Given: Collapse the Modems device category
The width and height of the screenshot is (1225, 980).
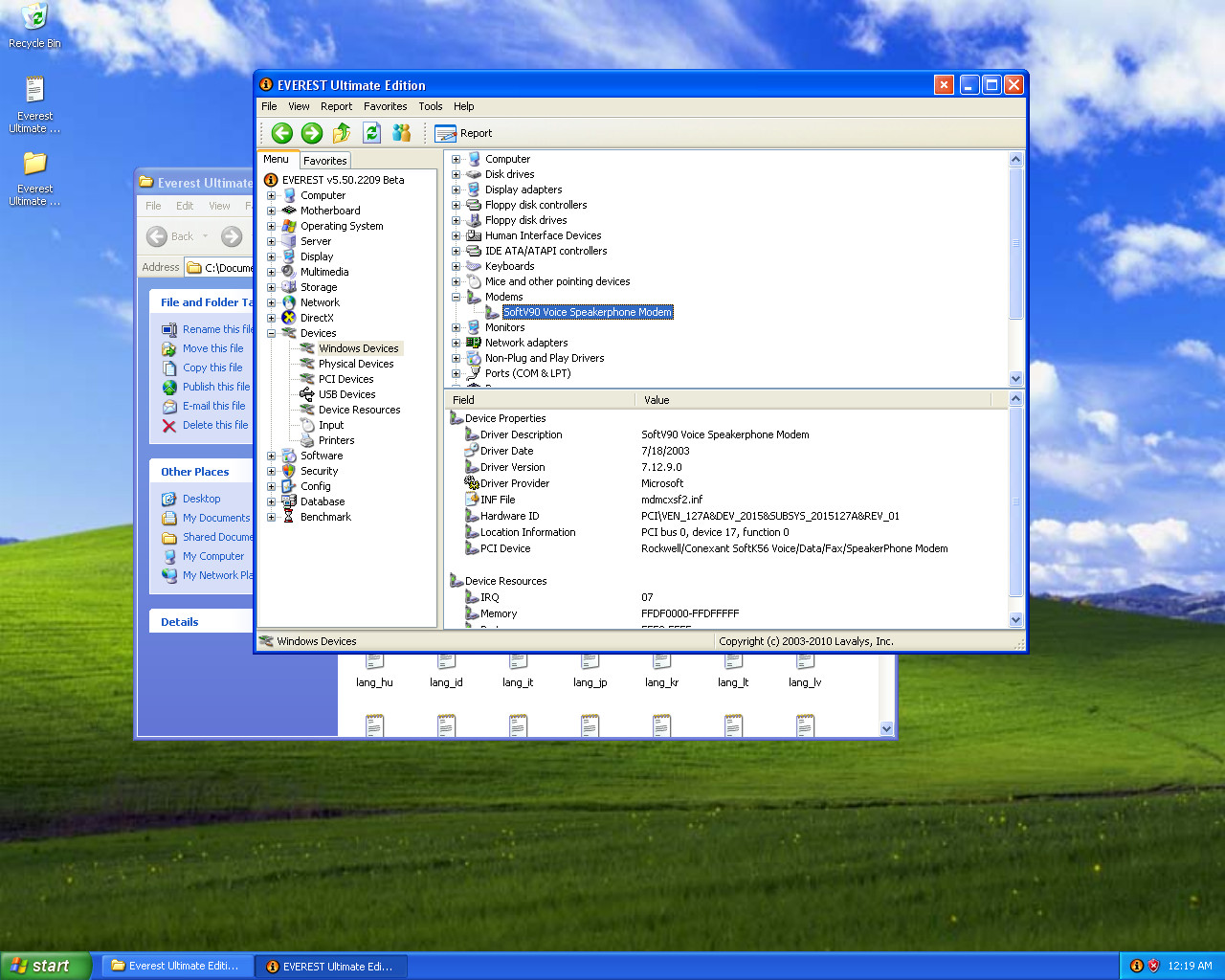Looking at the screenshot, I should (x=456, y=297).
